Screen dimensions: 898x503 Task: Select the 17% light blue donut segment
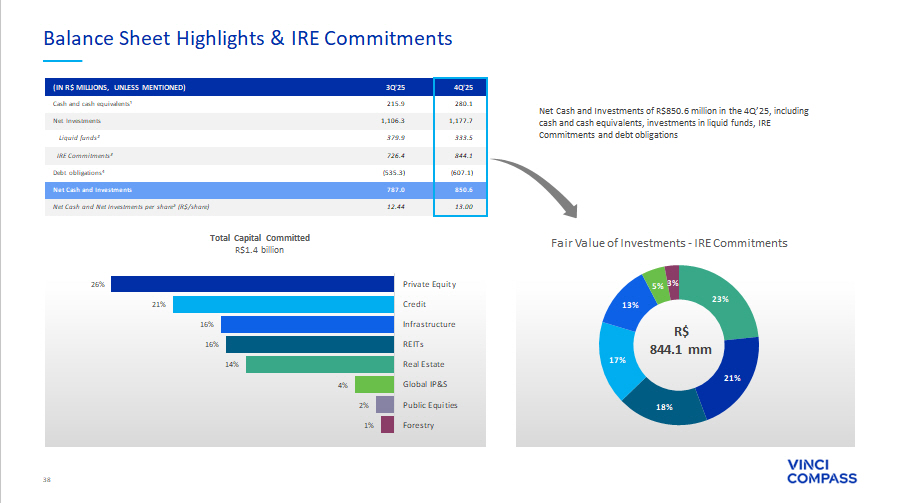point(618,358)
